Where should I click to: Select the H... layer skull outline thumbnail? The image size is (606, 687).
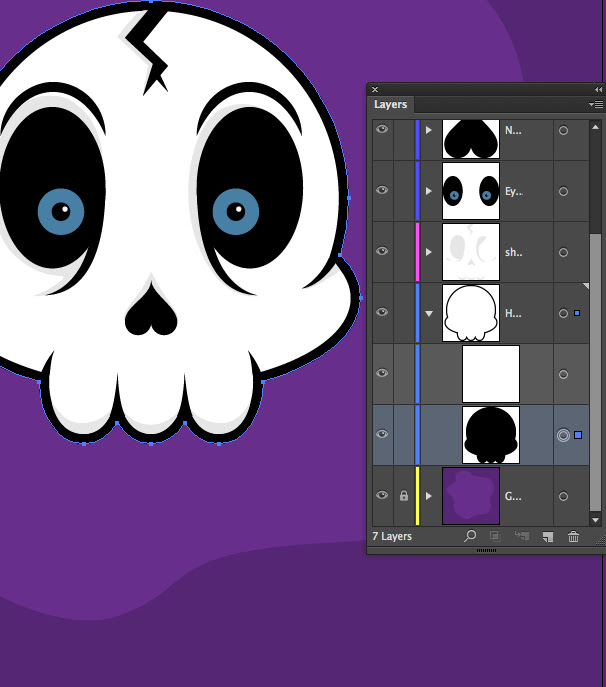tap(471, 313)
